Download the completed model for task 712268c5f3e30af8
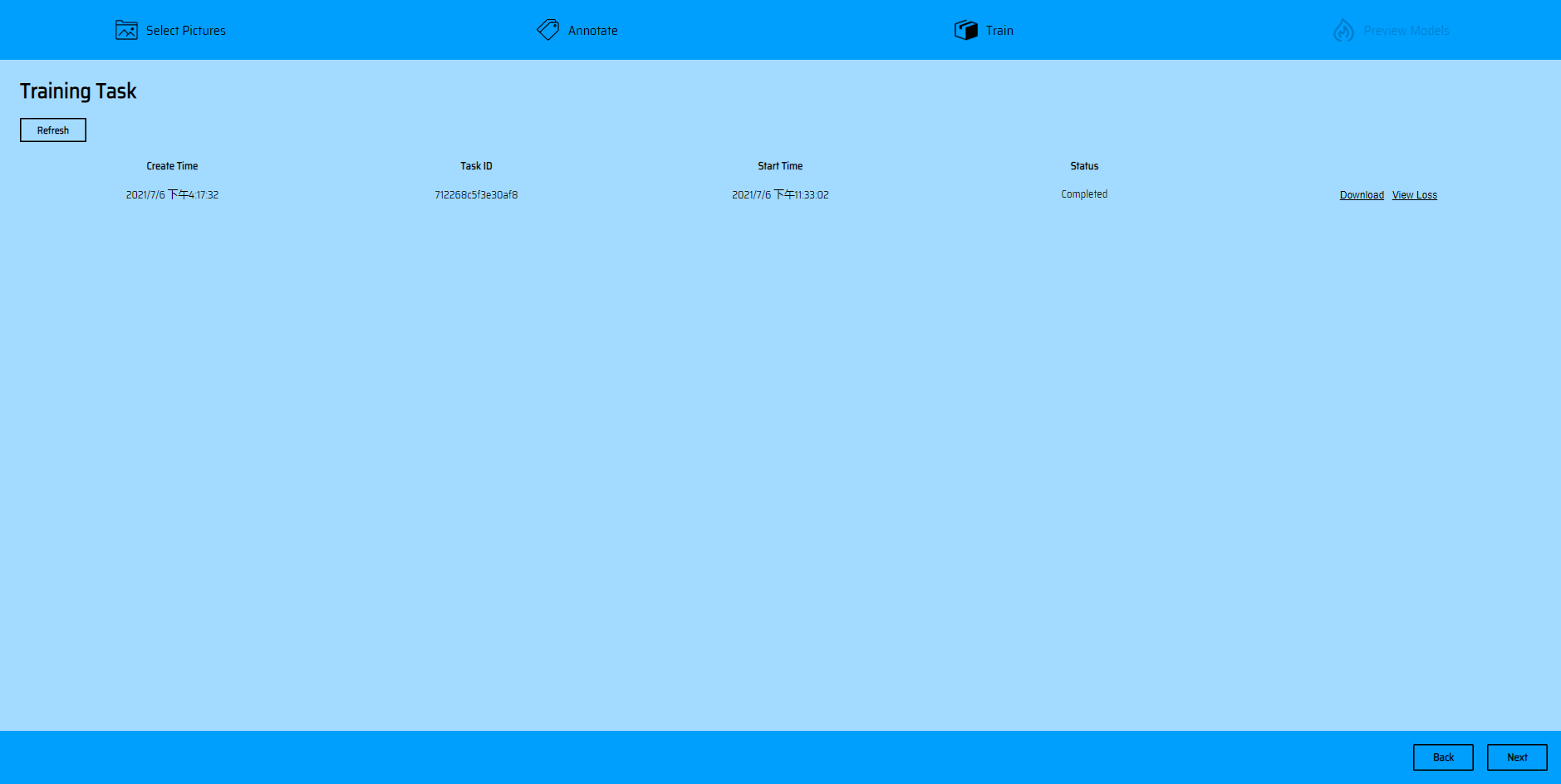 point(1362,195)
